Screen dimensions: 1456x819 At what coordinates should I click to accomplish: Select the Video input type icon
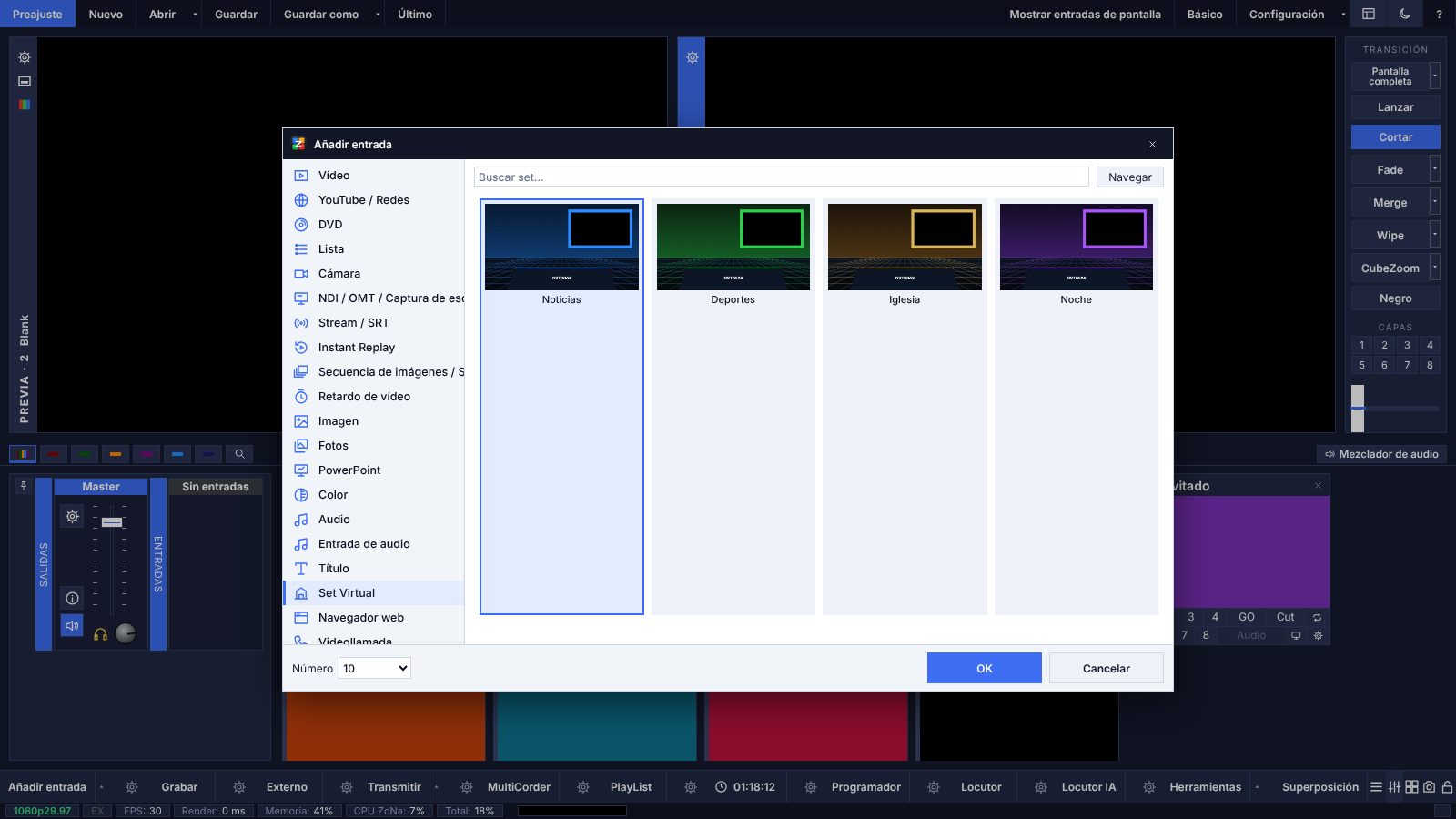tap(301, 176)
